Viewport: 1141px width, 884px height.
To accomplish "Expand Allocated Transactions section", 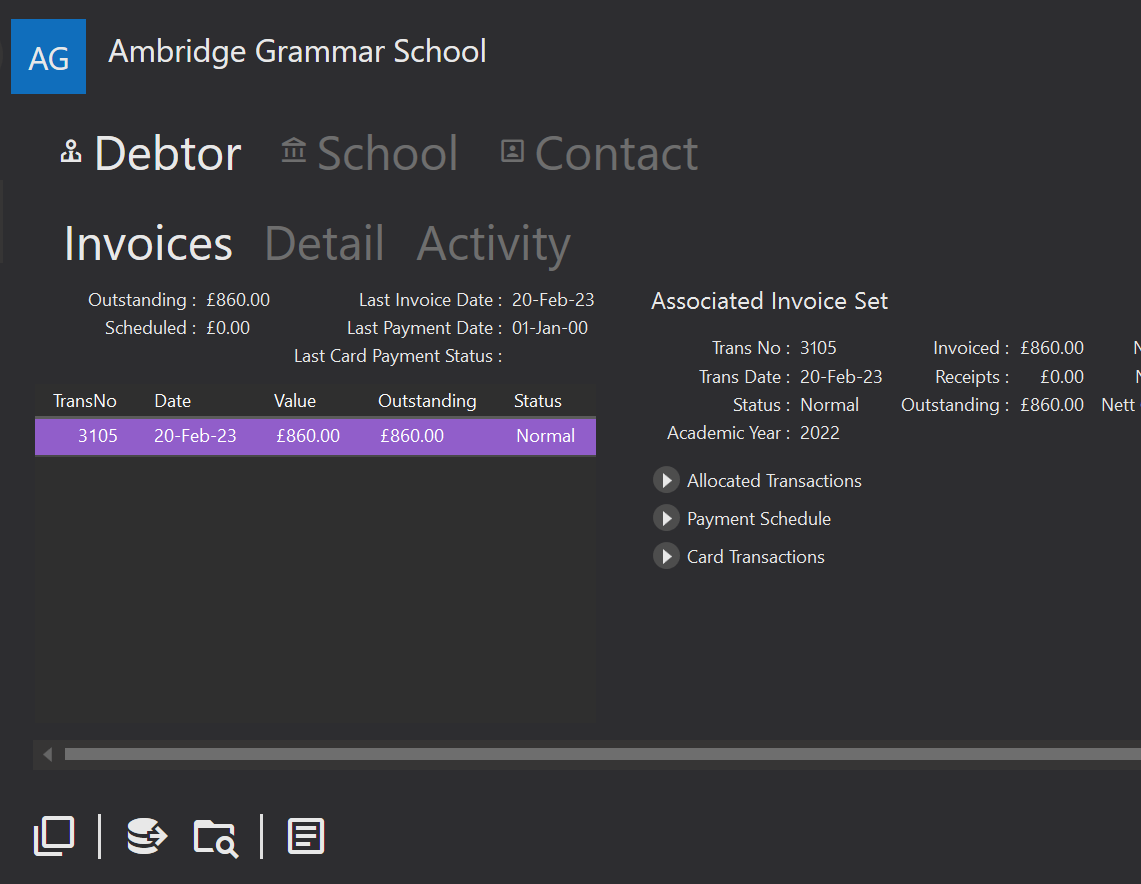I will tap(666, 480).
